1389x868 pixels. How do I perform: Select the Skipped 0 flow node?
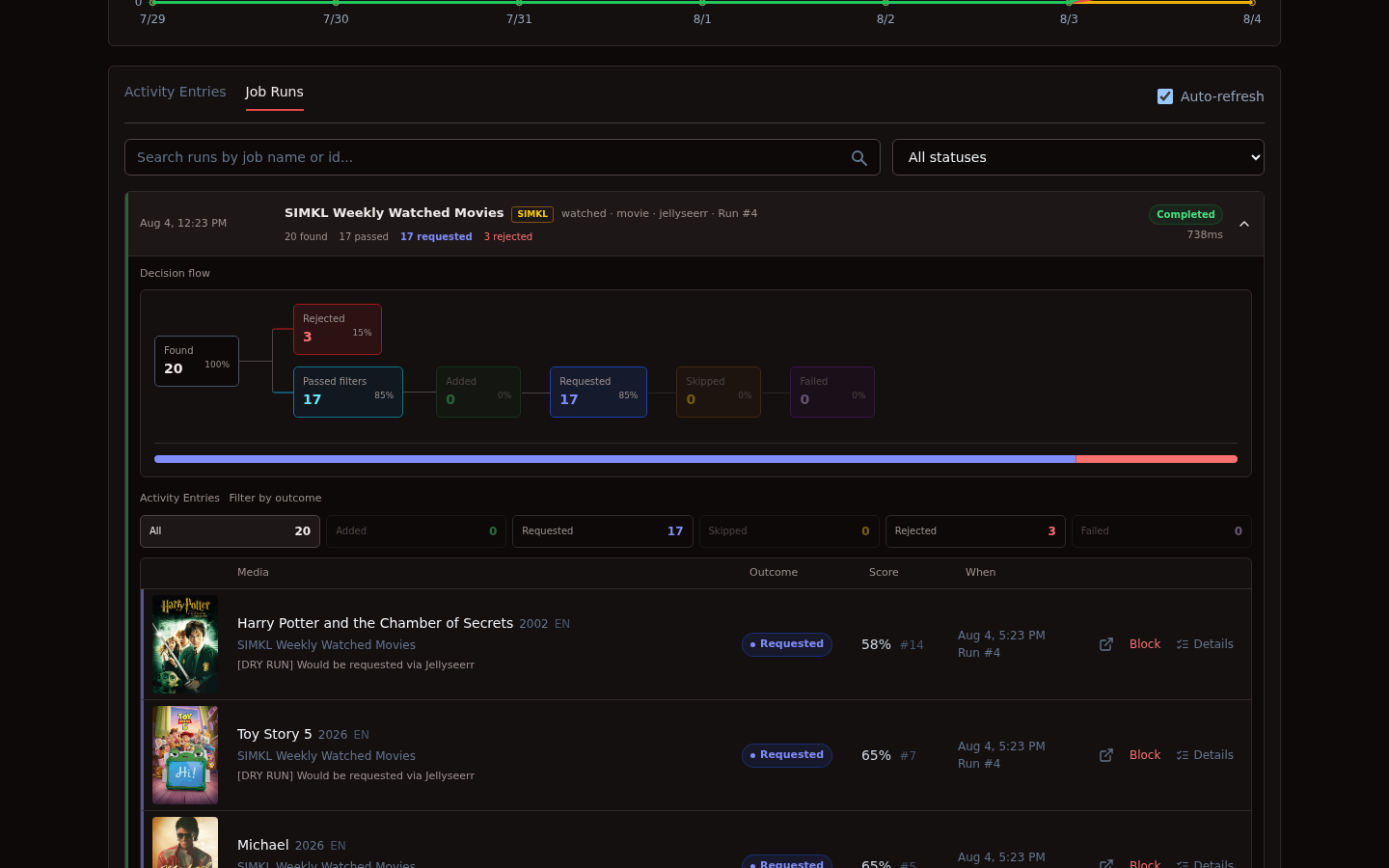719,392
